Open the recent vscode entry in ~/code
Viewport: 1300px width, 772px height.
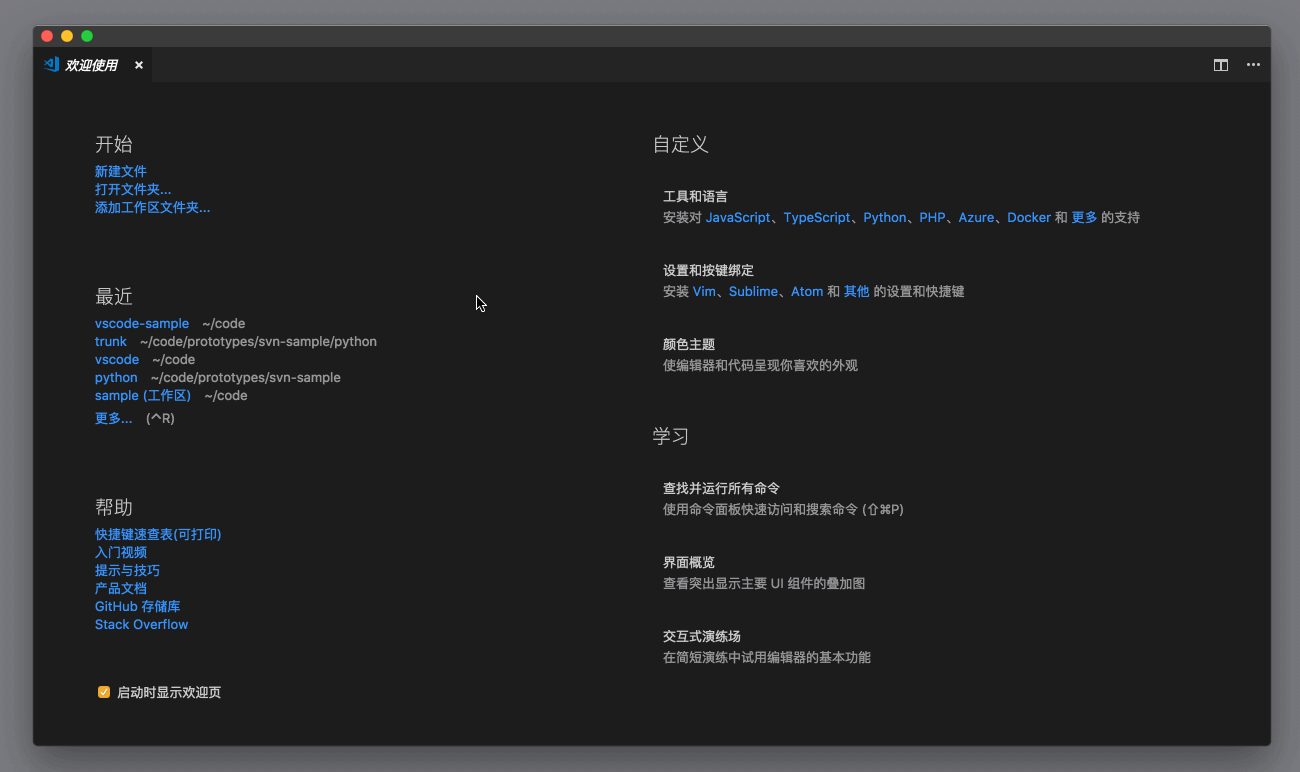tap(117, 360)
